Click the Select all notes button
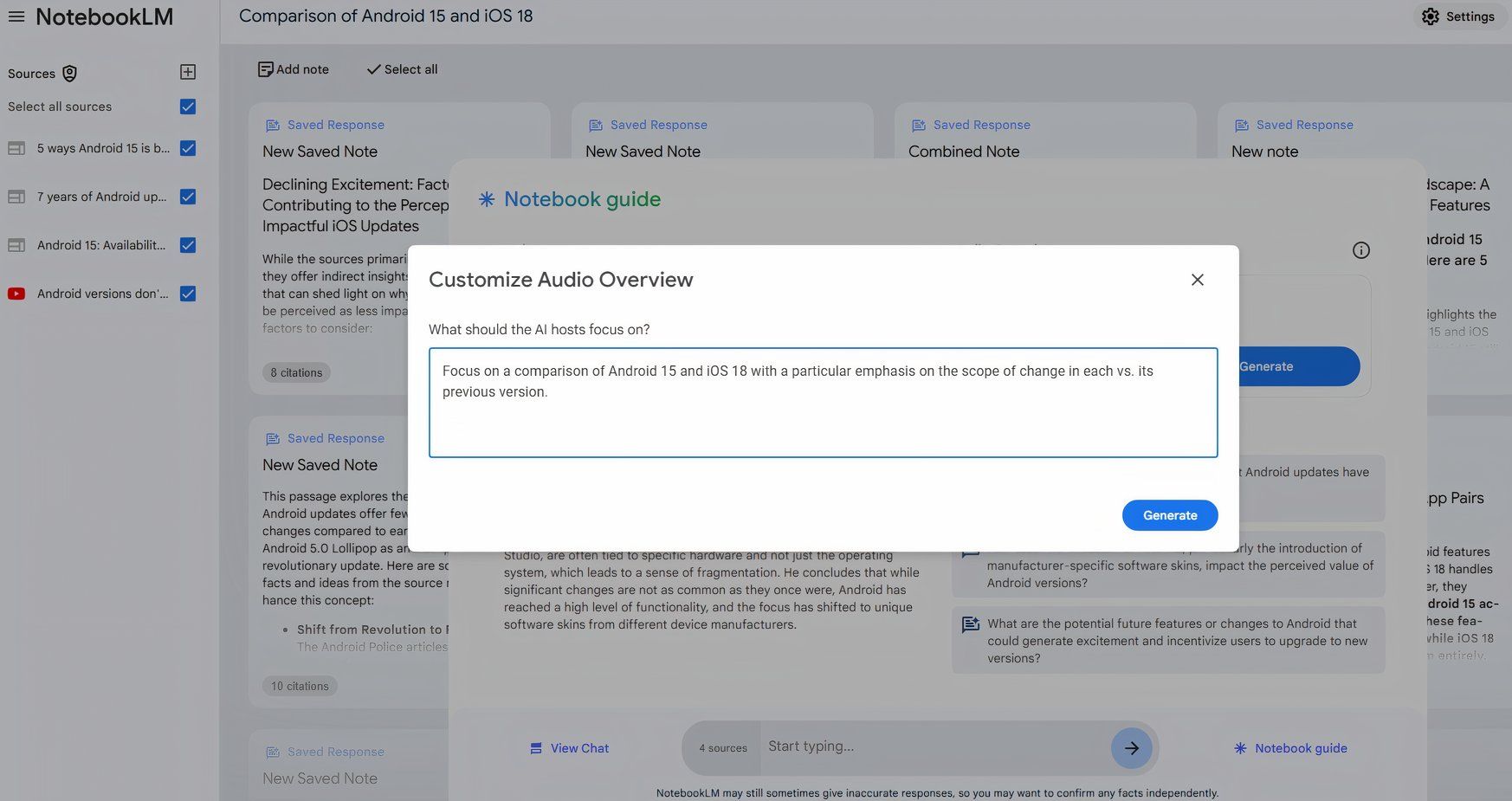The height and width of the screenshot is (801, 1512). pyautogui.click(x=402, y=69)
